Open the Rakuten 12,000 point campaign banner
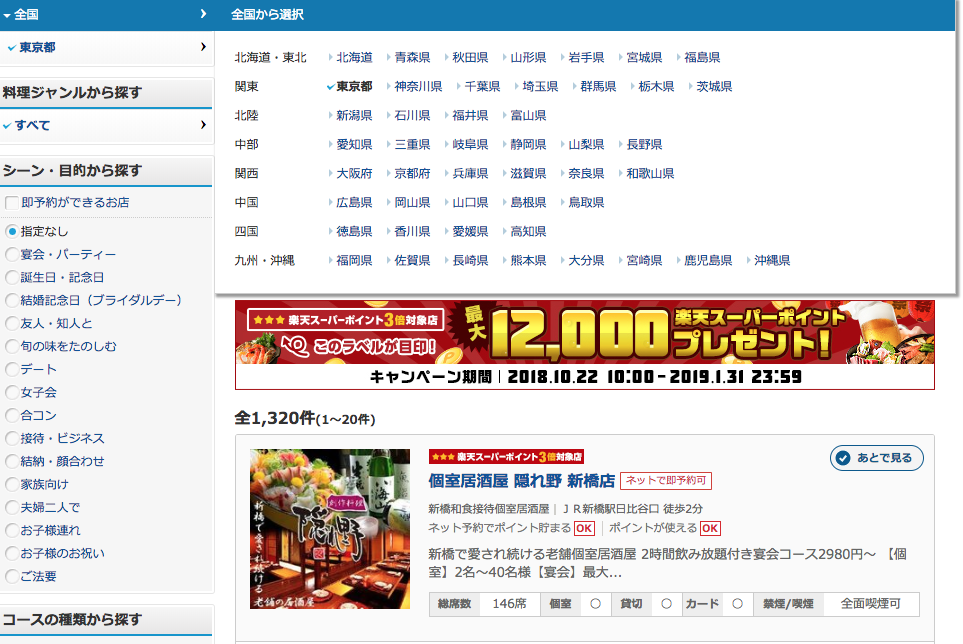963x644 pixels. [x=585, y=345]
